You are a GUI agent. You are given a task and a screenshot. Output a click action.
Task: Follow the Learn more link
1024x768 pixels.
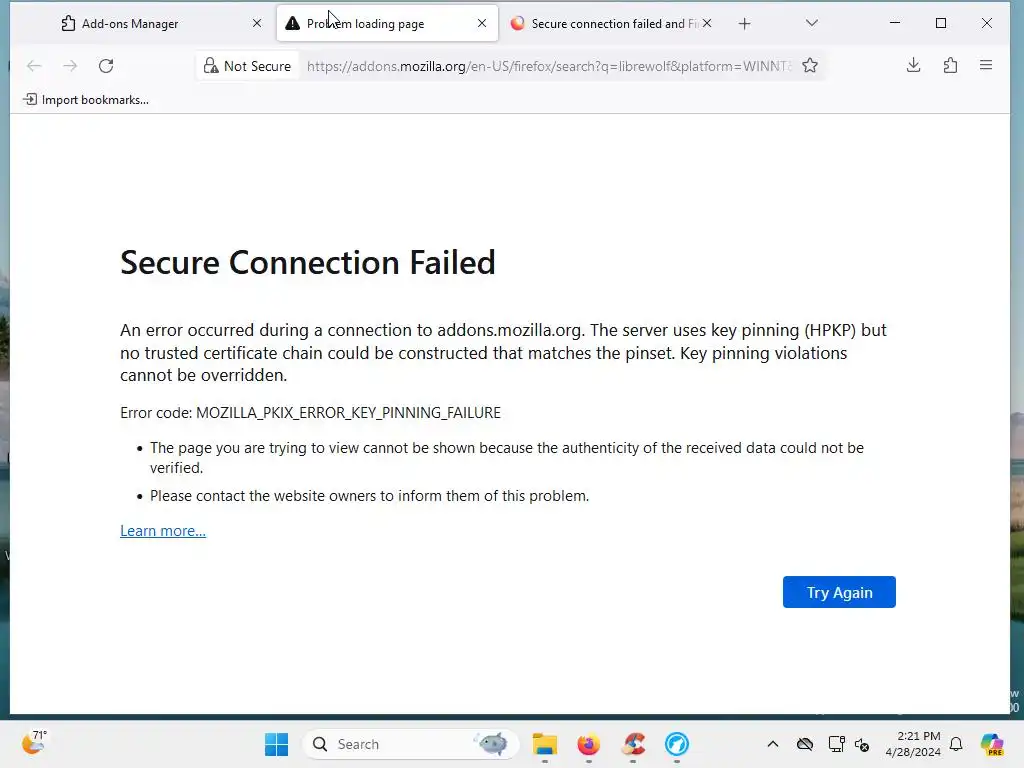[163, 531]
